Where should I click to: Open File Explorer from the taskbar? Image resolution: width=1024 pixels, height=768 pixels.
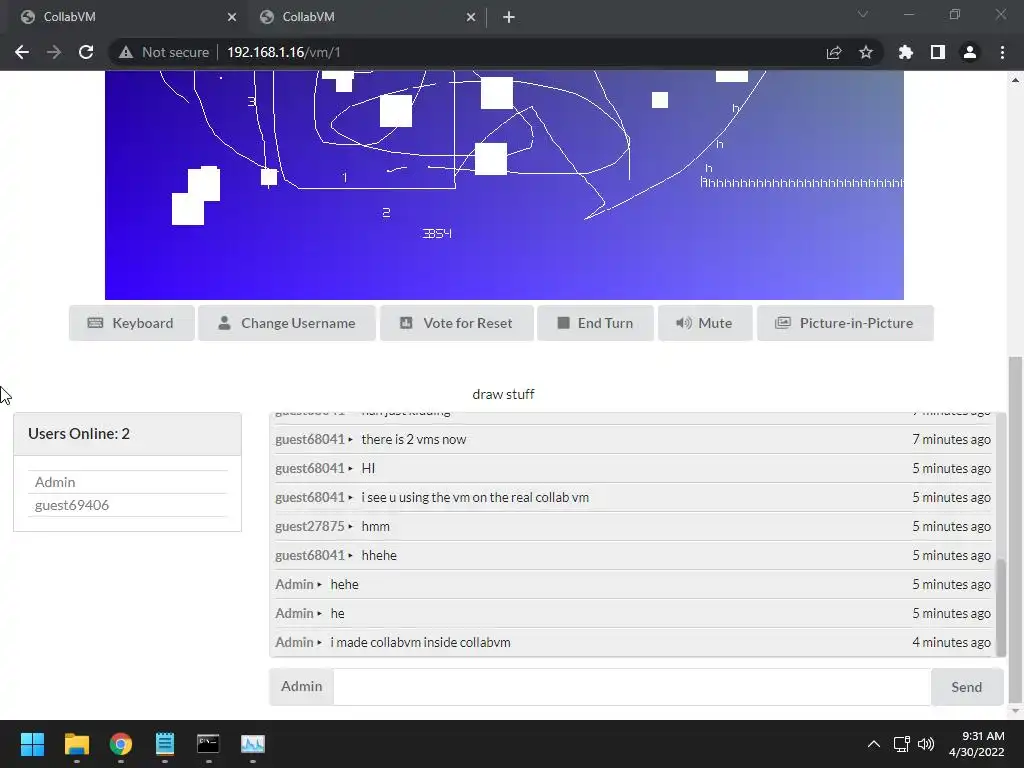point(76,744)
